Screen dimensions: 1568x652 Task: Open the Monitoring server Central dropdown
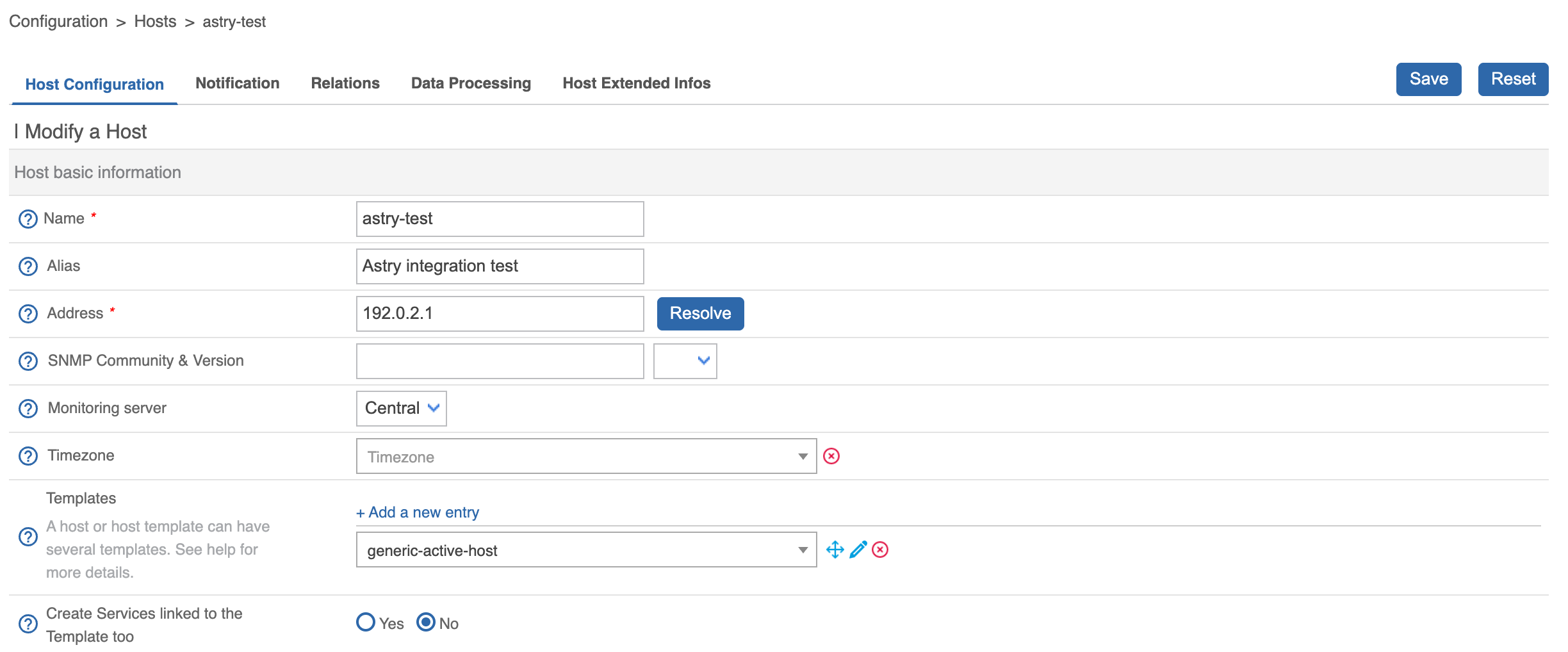point(402,409)
